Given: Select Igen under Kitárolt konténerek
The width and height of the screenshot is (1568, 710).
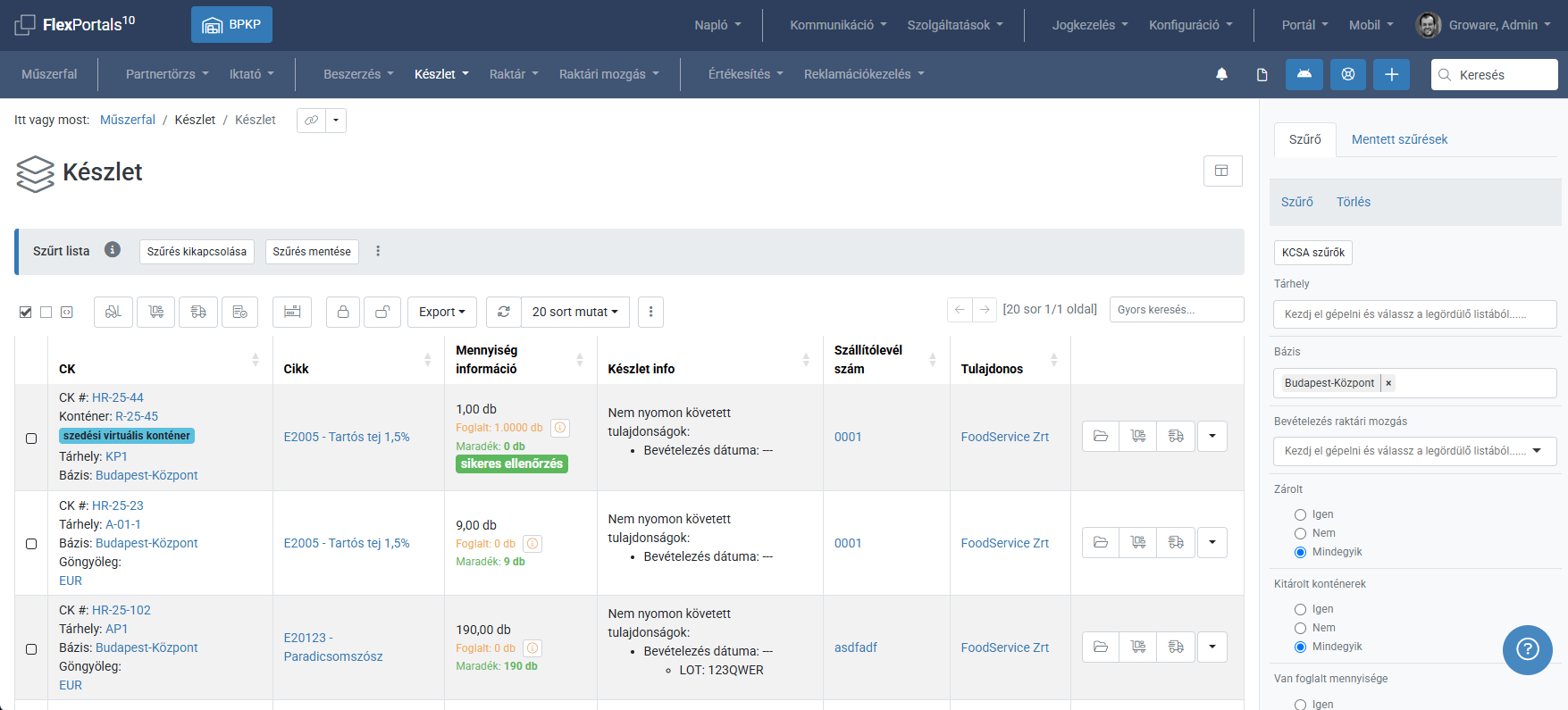Looking at the screenshot, I should (1300, 609).
